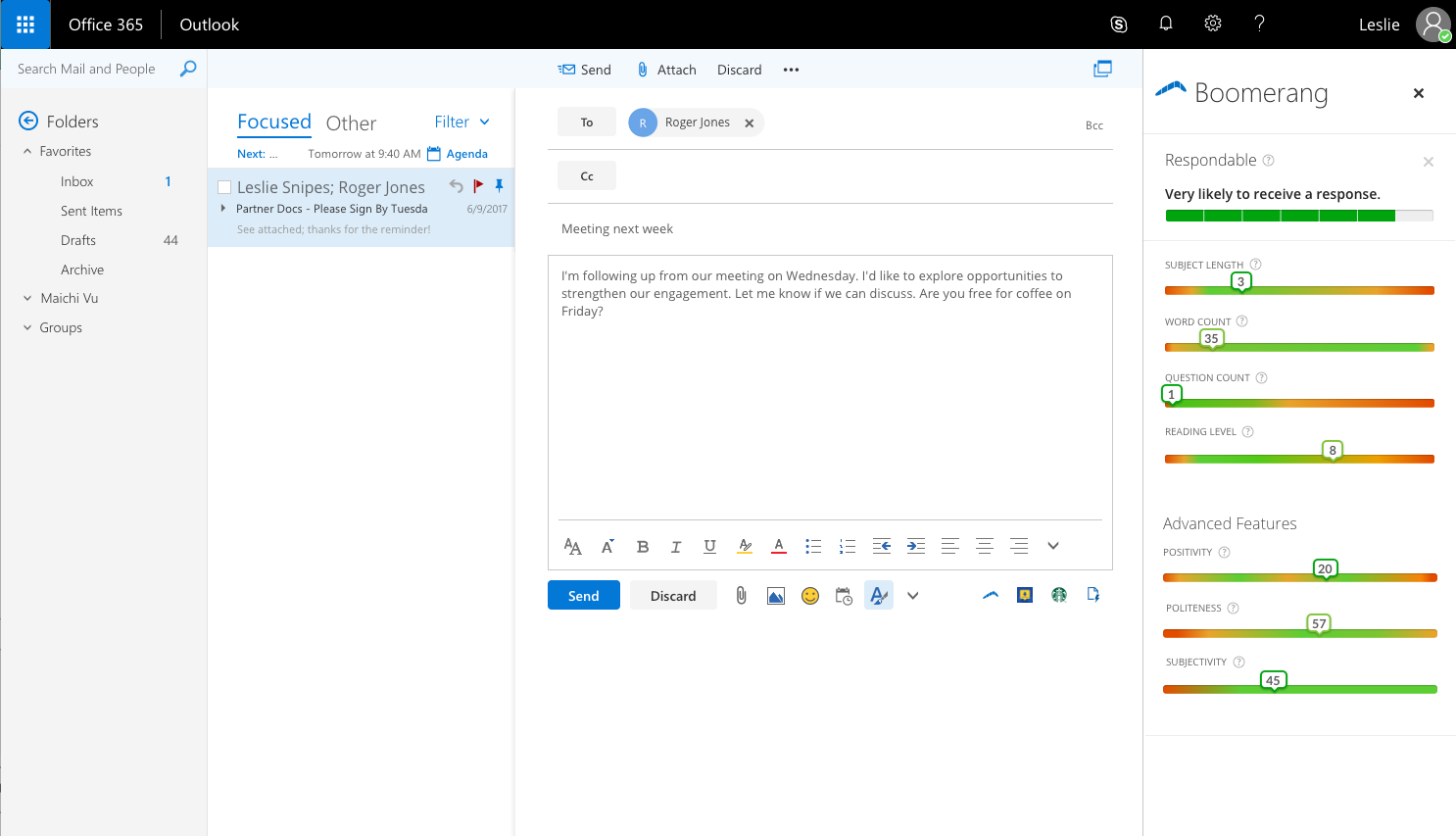
Task: Click the pin icon on the Leslie Snipes email
Action: (499, 185)
